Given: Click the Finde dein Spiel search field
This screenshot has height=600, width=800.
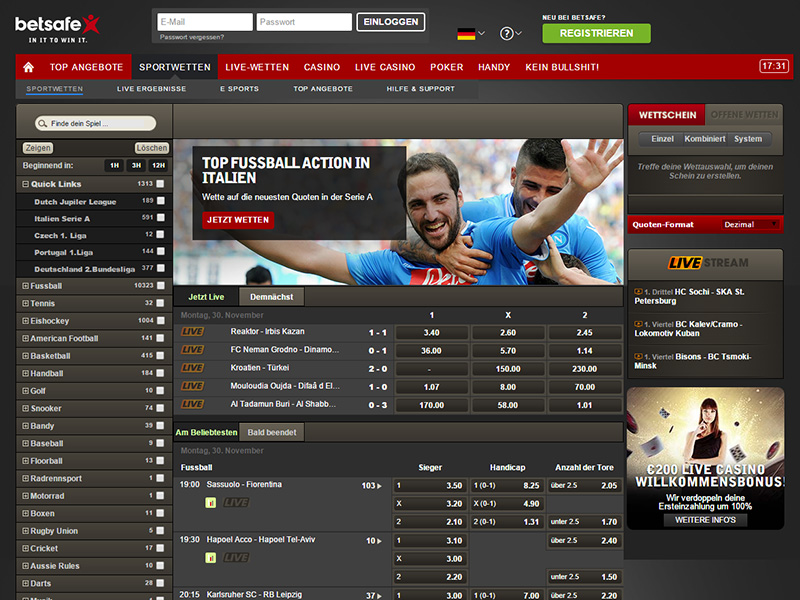Looking at the screenshot, I should point(95,123).
